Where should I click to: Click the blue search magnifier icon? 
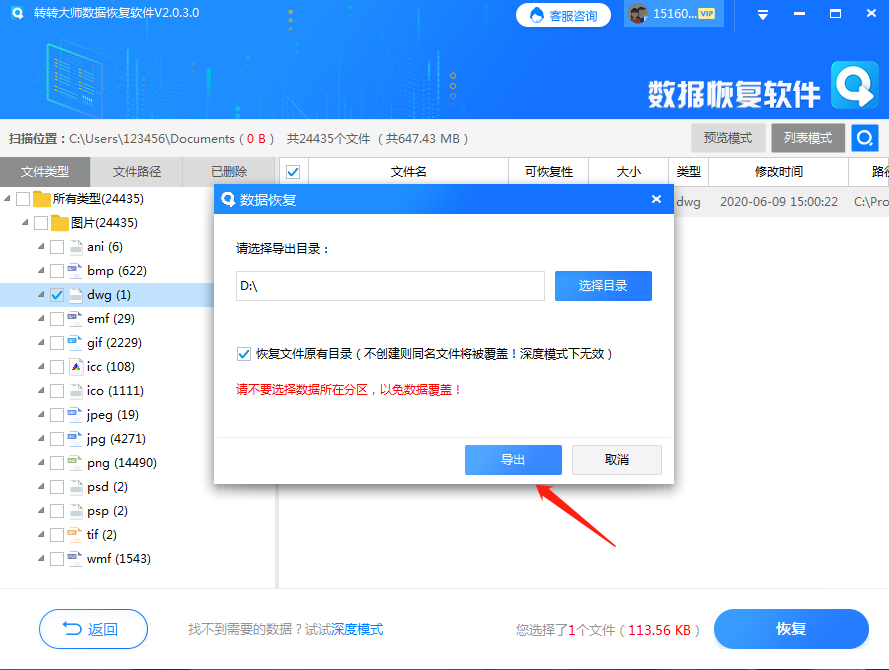click(864, 137)
